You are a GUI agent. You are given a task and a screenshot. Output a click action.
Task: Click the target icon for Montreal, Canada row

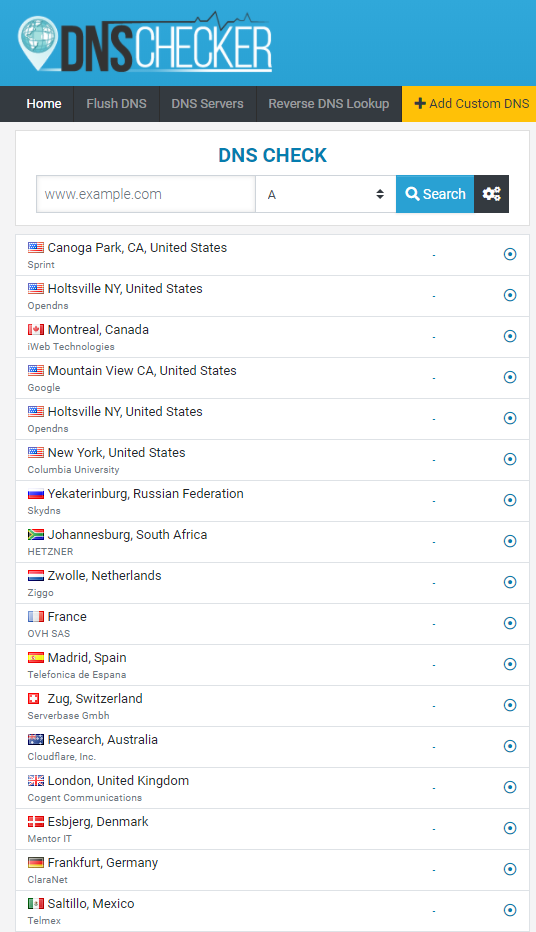[510, 336]
